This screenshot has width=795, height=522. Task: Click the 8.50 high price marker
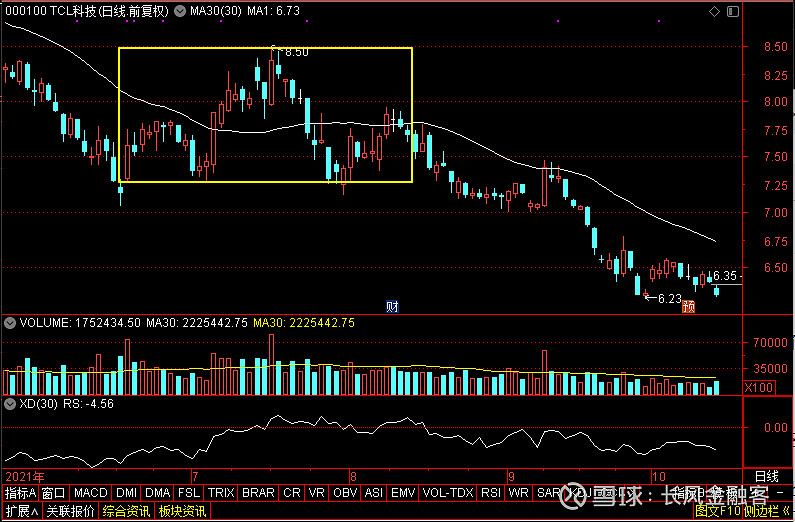point(296,51)
